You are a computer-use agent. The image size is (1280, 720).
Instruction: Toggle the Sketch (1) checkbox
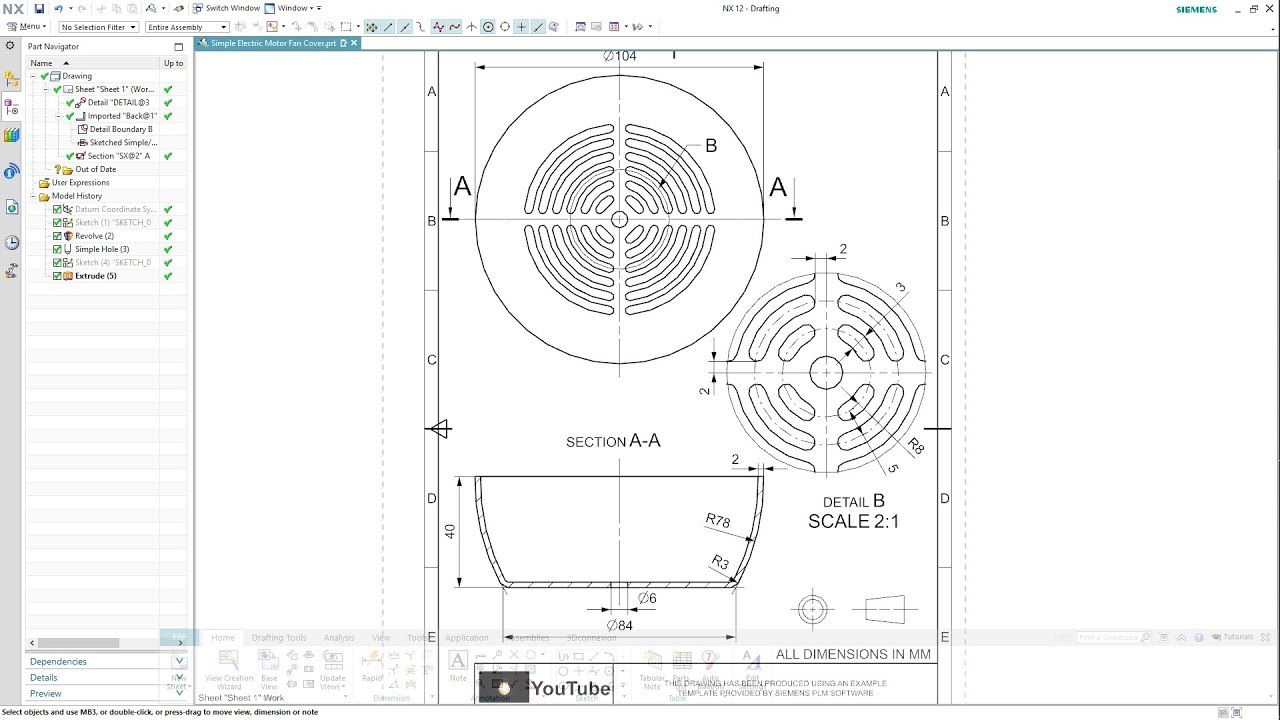[x=57, y=223]
